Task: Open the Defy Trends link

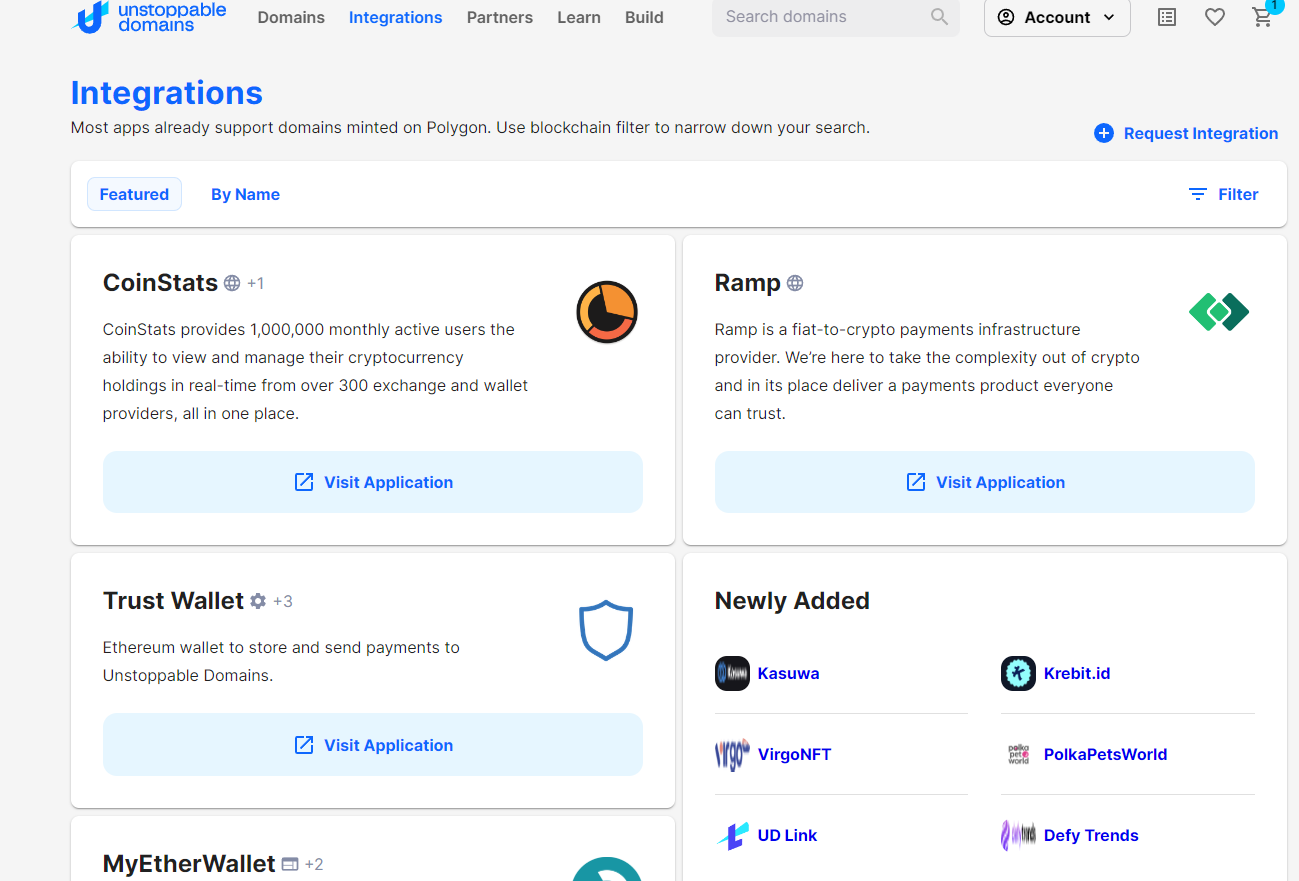Action: 1091,835
